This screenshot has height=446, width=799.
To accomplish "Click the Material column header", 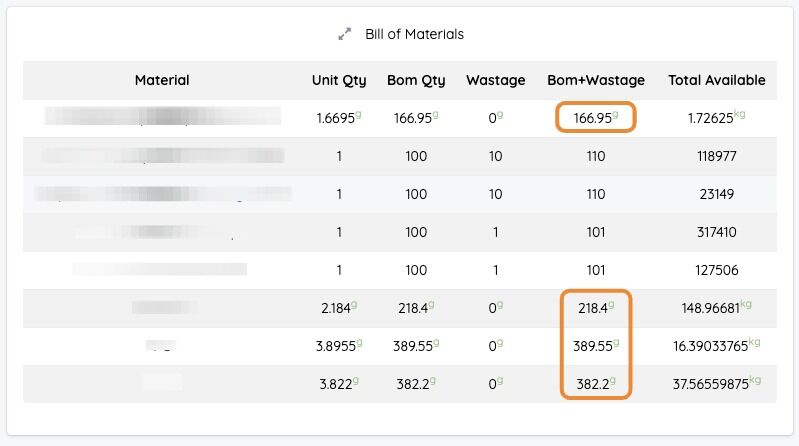I will coord(162,80).
